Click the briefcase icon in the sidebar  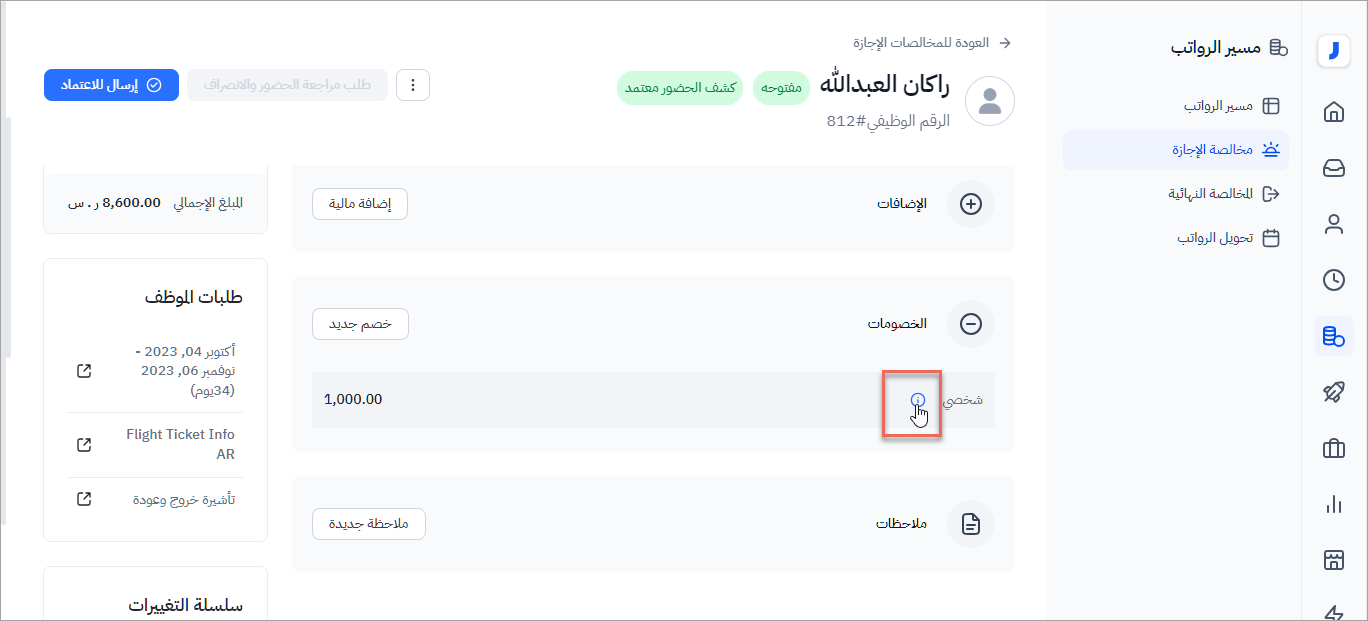(x=1333, y=449)
